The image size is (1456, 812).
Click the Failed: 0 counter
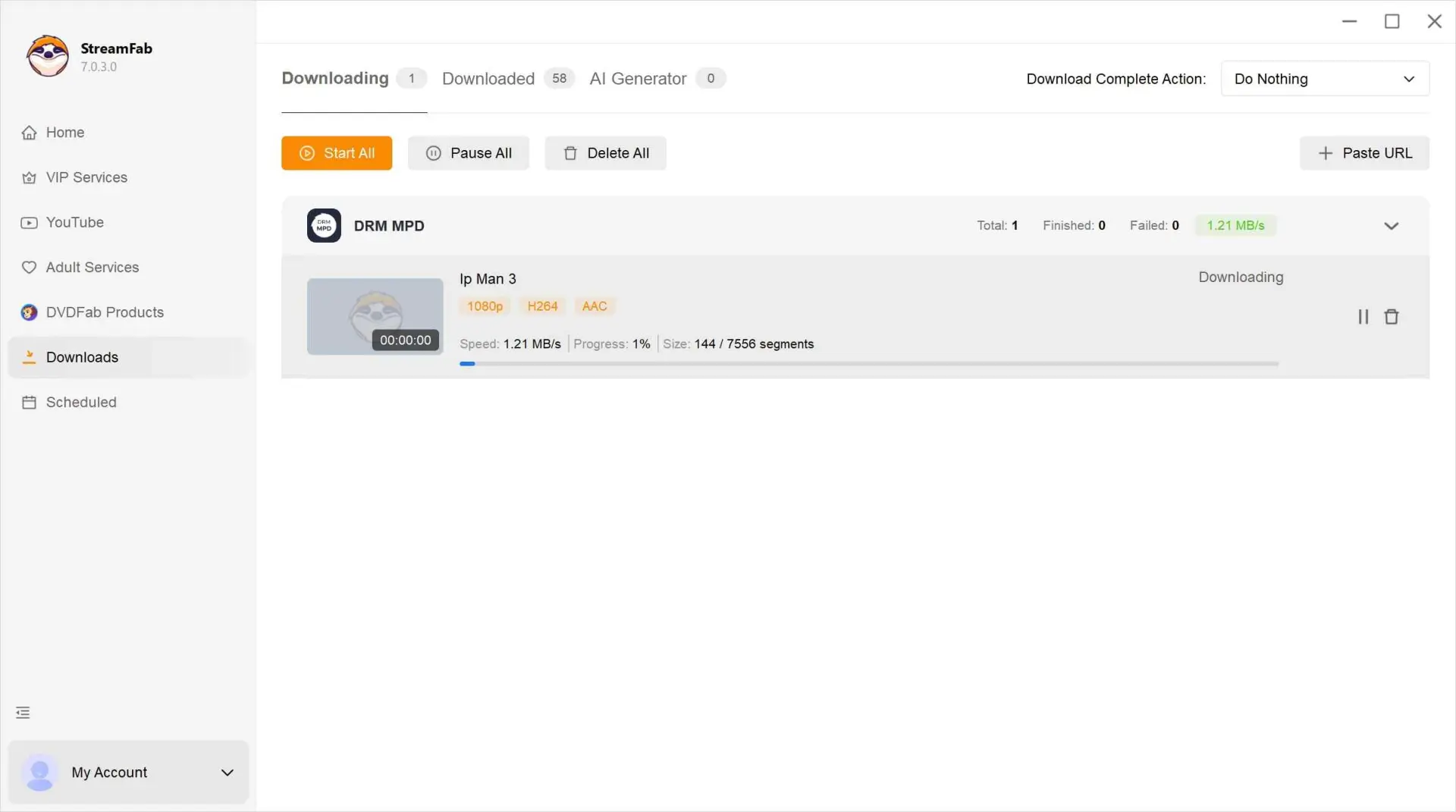click(x=1154, y=226)
